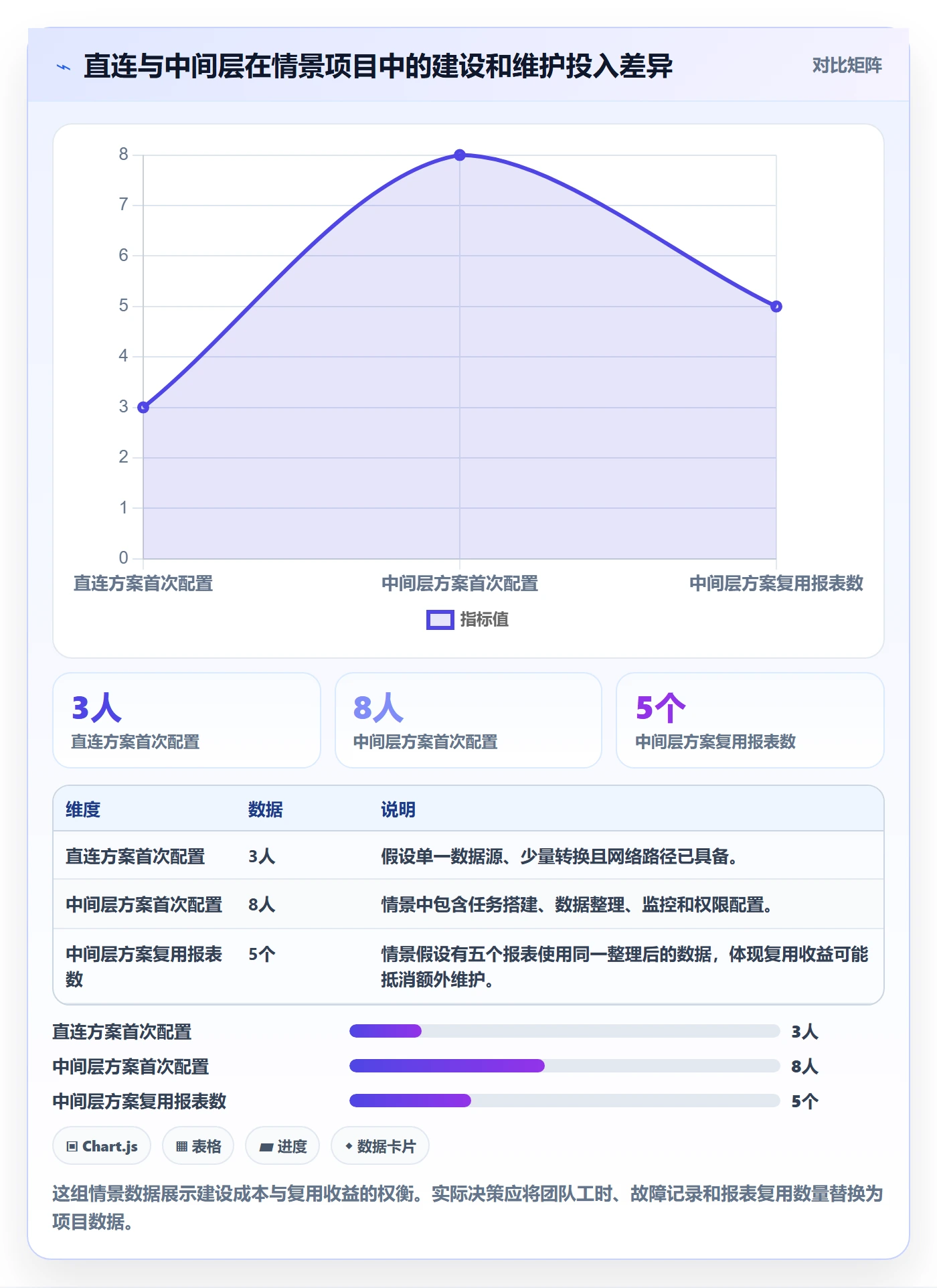
Task: Select table cell 中间层方案首次配置
Action: [x=144, y=904]
